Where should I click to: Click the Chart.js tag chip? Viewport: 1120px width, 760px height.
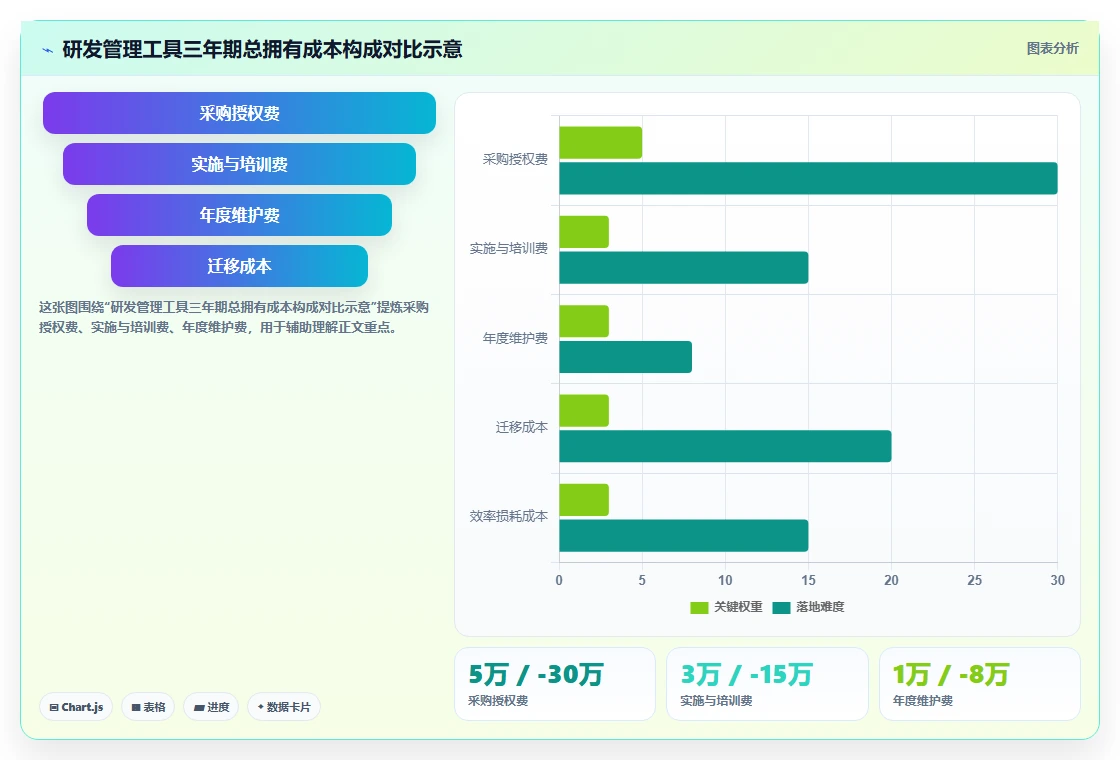pyautogui.click(x=76, y=707)
